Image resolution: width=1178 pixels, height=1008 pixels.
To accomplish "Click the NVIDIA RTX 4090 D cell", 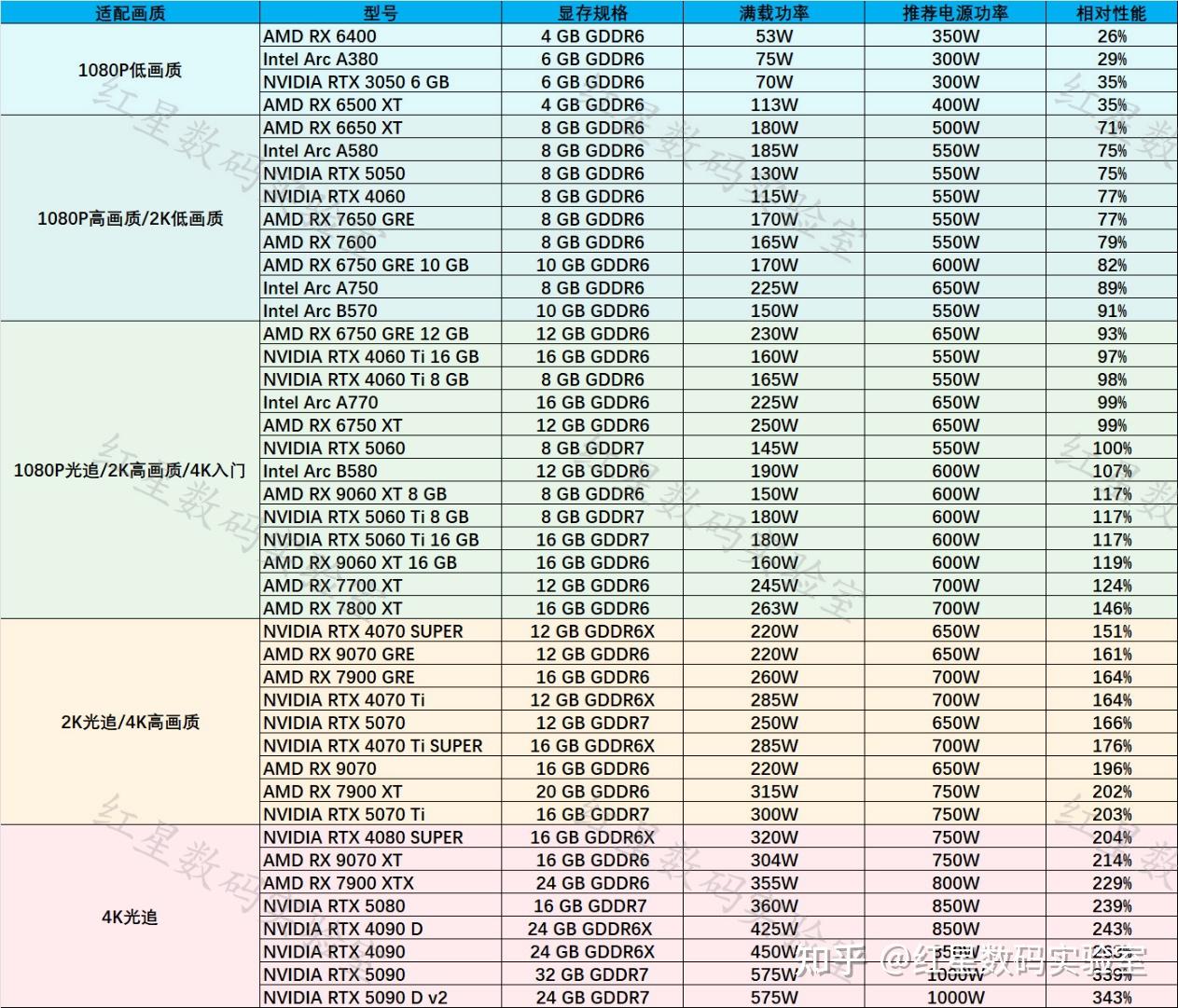I will [x=381, y=929].
